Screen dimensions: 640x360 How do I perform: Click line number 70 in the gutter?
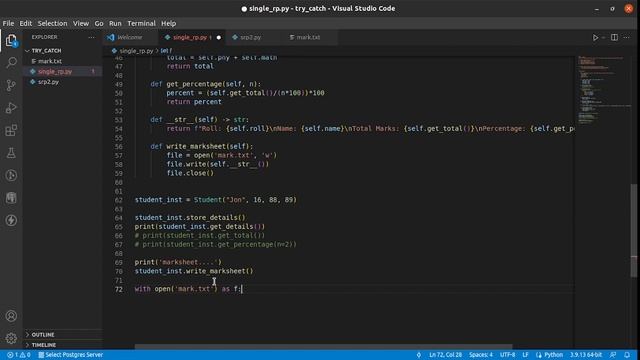pyautogui.click(x=119, y=271)
